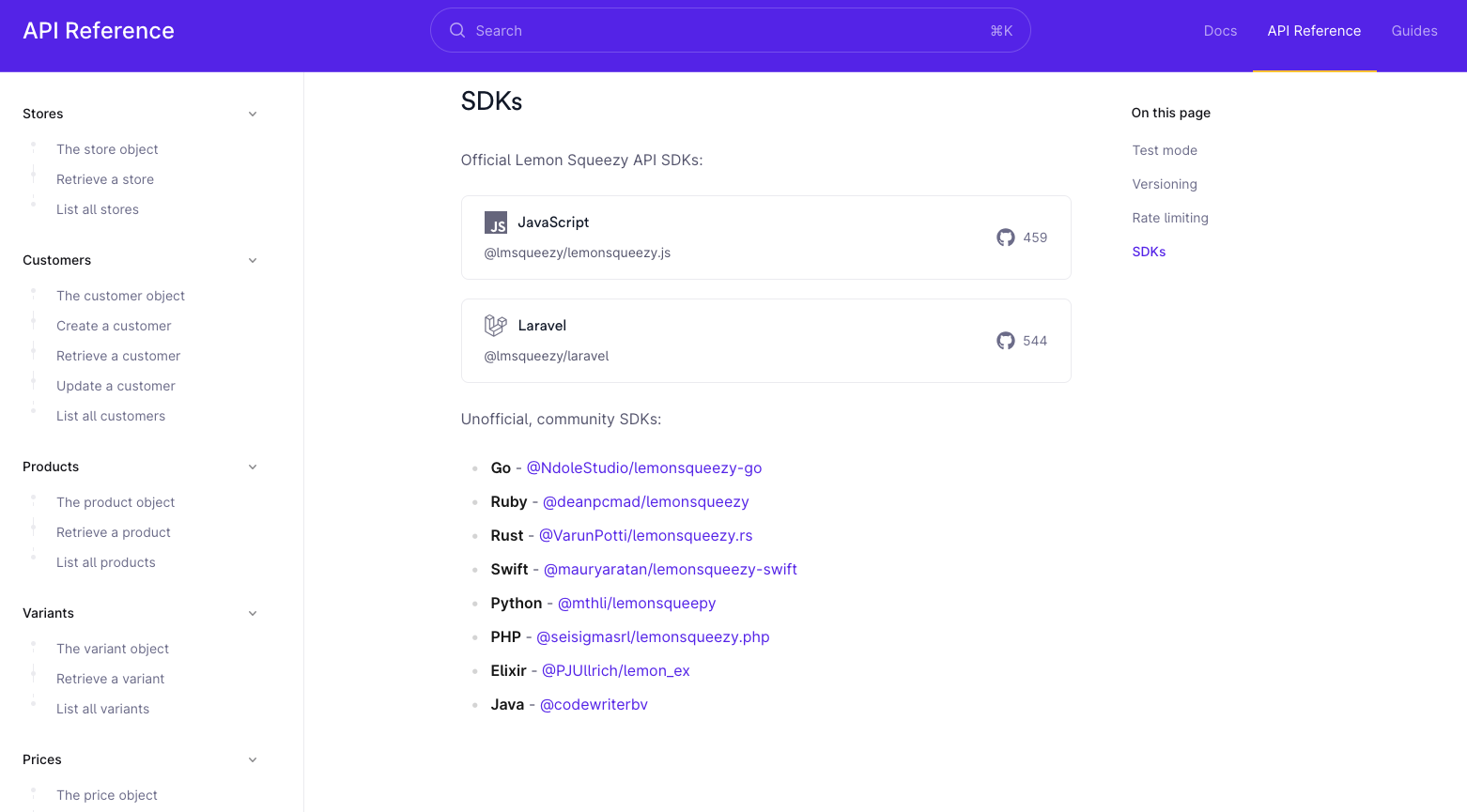Click the JavaScript JS logo icon
The width and height of the screenshot is (1467, 812).
point(496,222)
